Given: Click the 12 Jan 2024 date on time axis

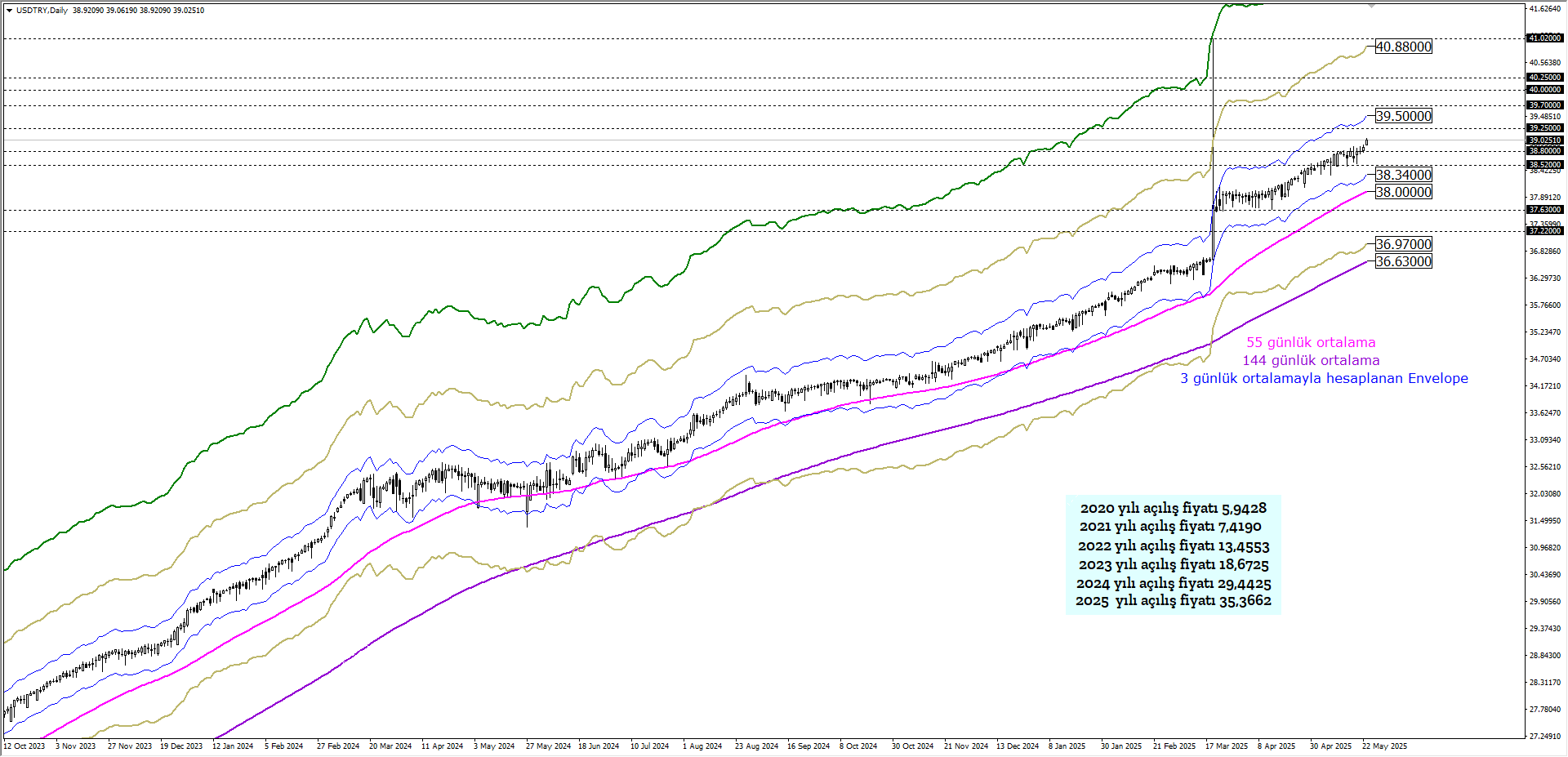Looking at the screenshot, I should [x=233, y=746].
